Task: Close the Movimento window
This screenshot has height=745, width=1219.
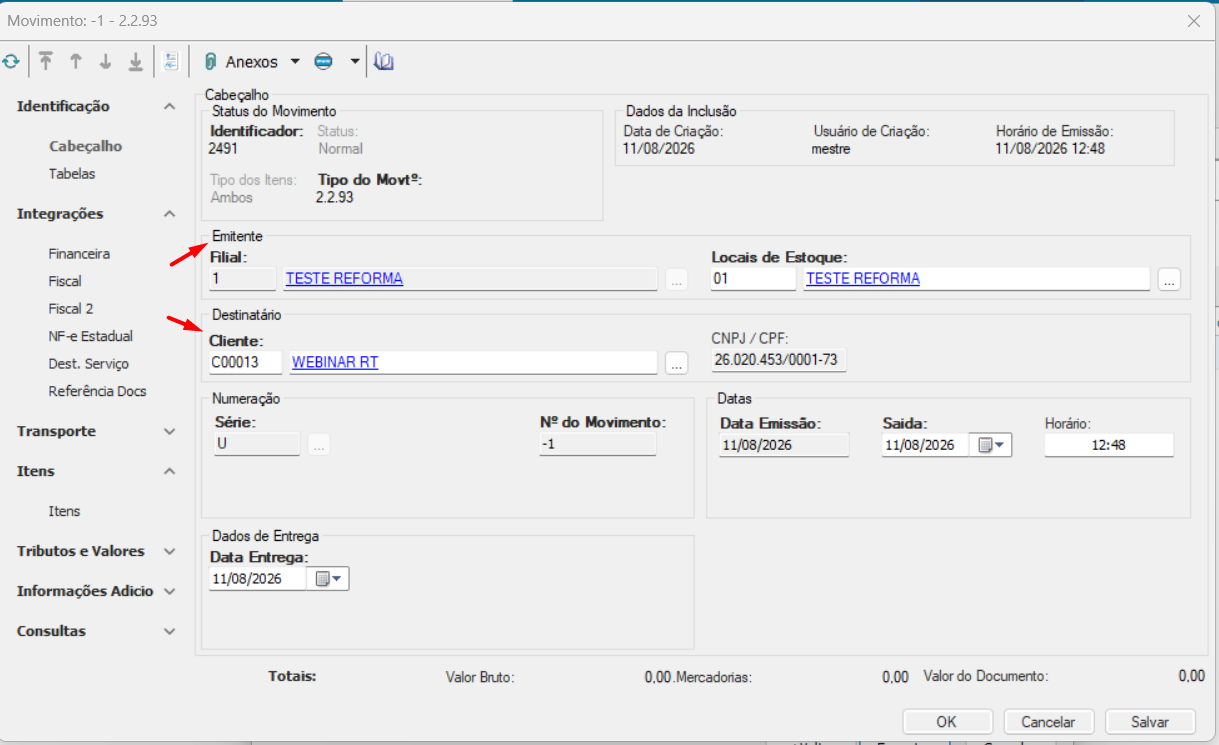Action: (1193, 21)
